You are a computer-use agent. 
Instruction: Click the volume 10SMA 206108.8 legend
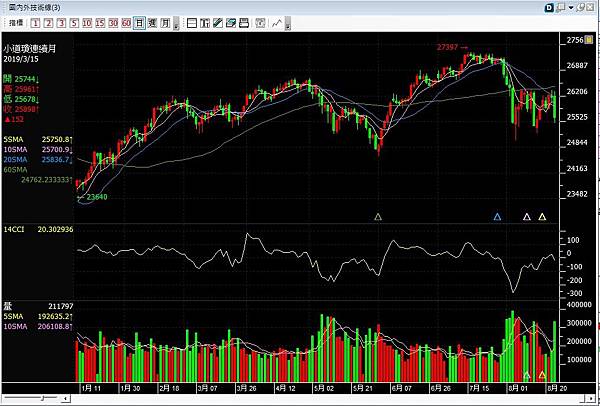[x=38, y=326]
